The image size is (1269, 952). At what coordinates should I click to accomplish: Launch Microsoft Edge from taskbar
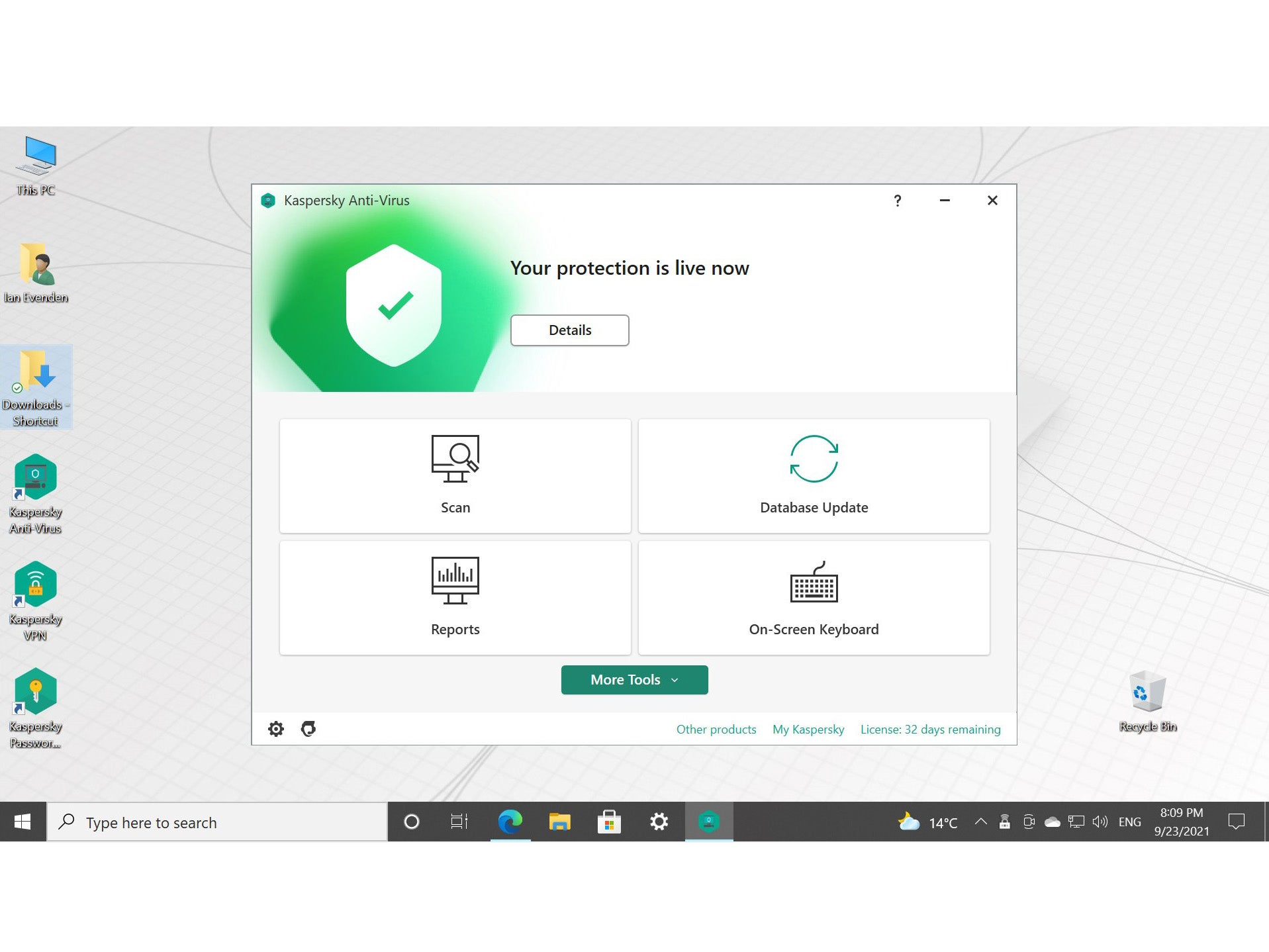(510, 822)
